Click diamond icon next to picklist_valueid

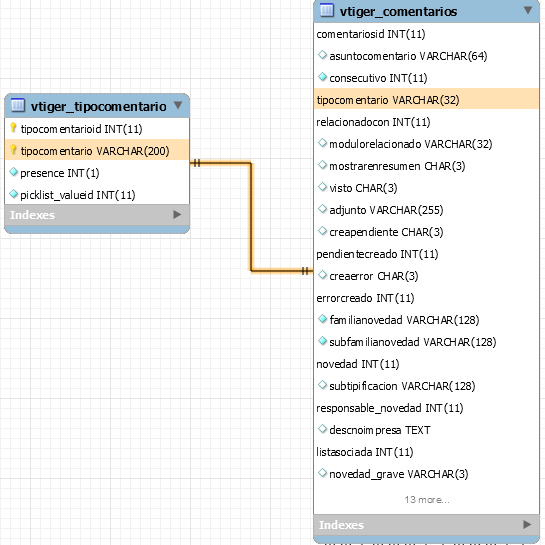coord(14,194)
